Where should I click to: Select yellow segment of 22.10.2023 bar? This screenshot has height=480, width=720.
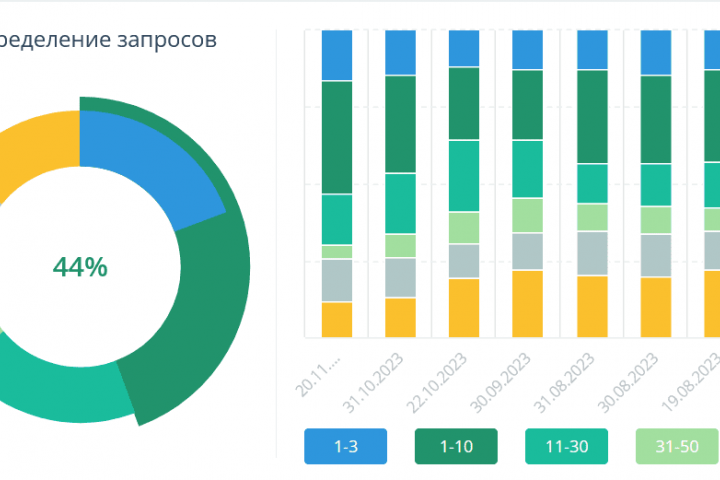[464, 308]
